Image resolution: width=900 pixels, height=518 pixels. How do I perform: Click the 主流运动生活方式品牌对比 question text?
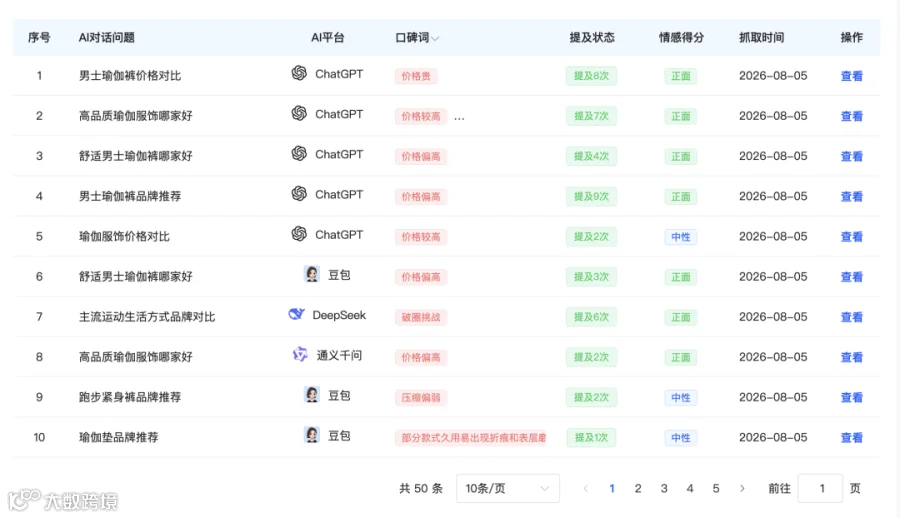click(x=147, y=317)
